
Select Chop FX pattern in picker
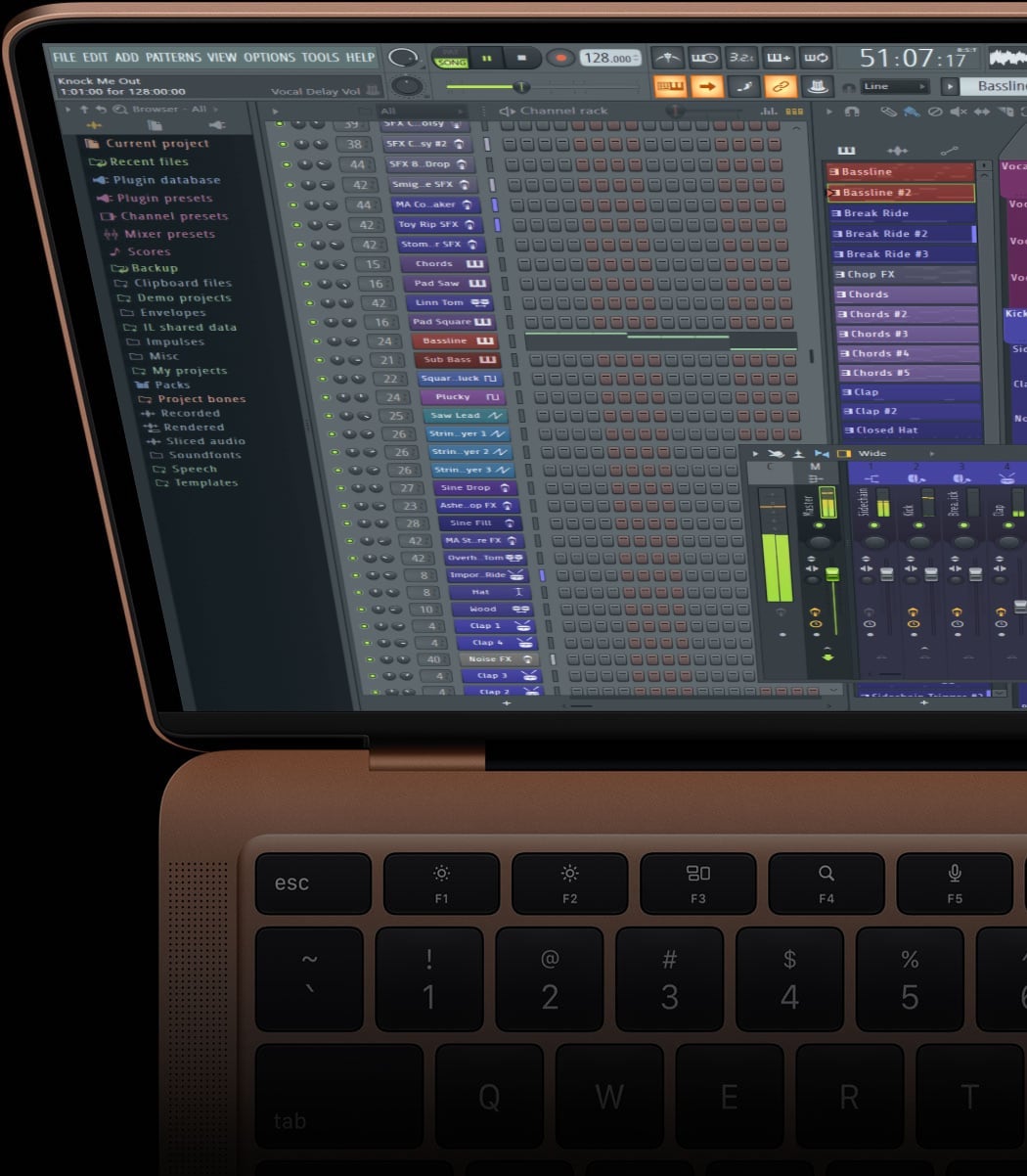(904, 274)
